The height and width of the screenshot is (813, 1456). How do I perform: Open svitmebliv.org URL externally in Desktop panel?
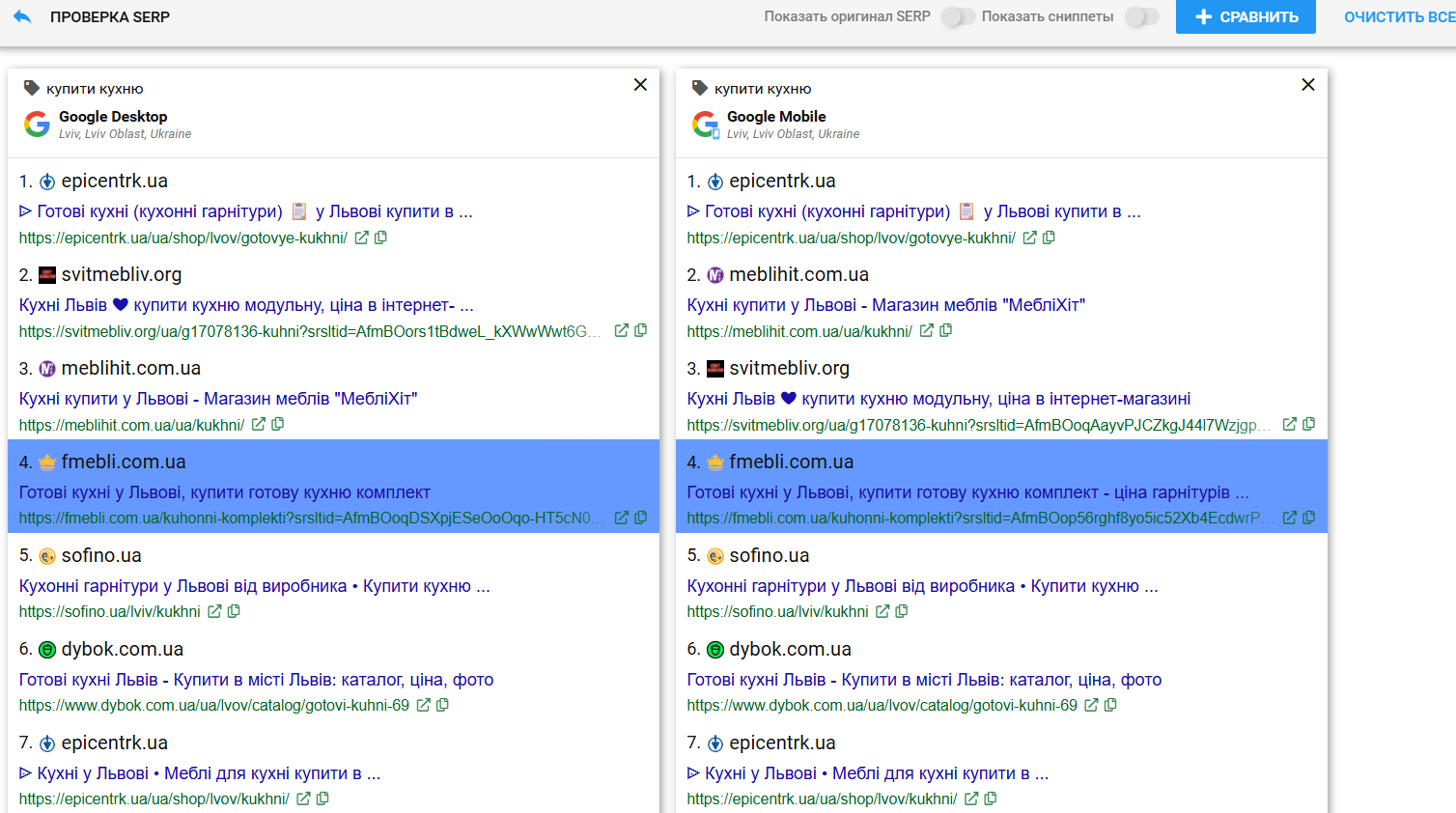click(x=621, y=330)
